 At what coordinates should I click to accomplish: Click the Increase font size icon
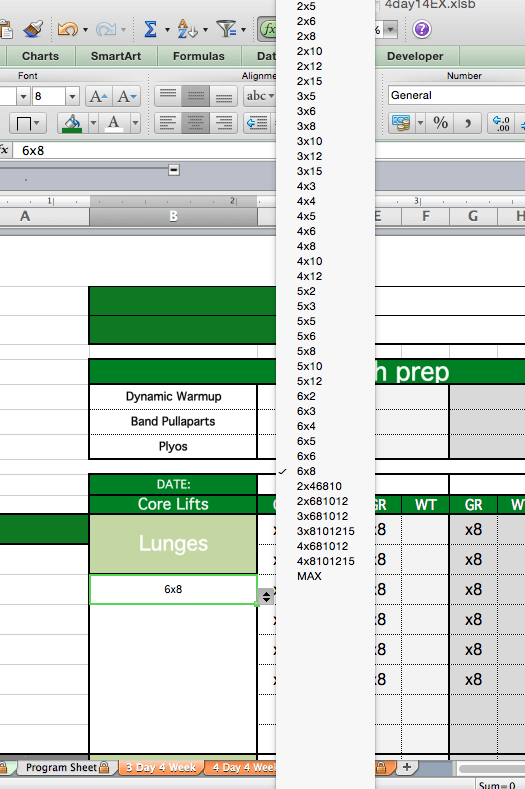tap(98, 96)
